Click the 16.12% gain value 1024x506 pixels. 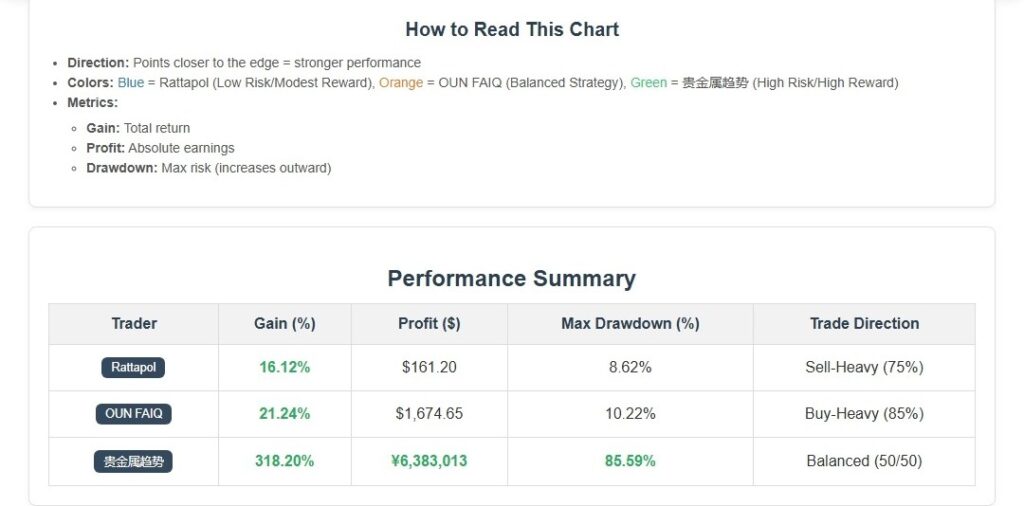click(285, 367)
